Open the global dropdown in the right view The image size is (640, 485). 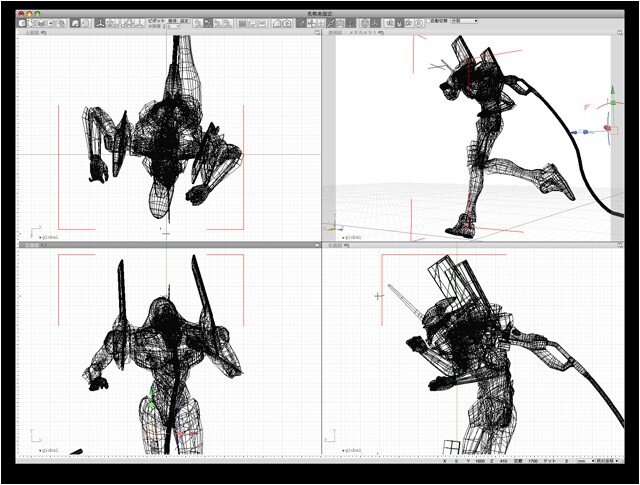pos(351,450)
